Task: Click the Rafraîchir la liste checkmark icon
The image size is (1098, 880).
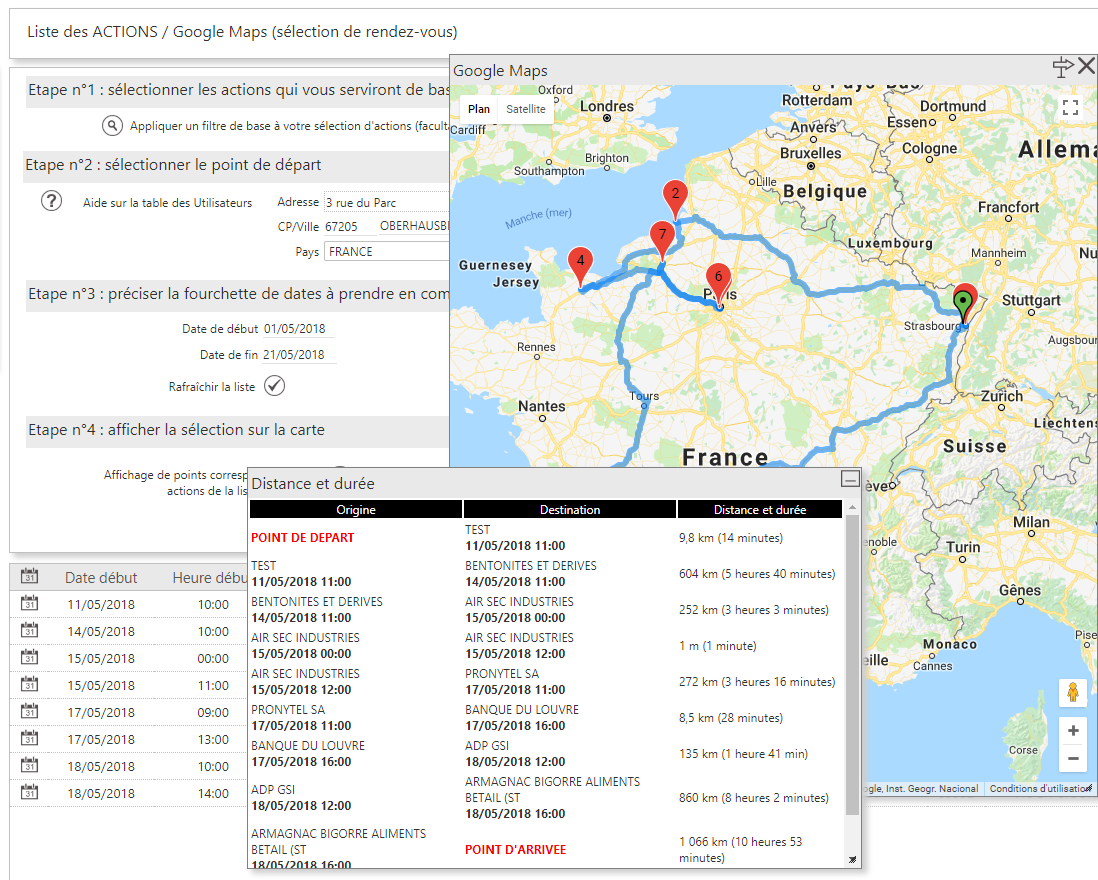Action: [274, 386]
